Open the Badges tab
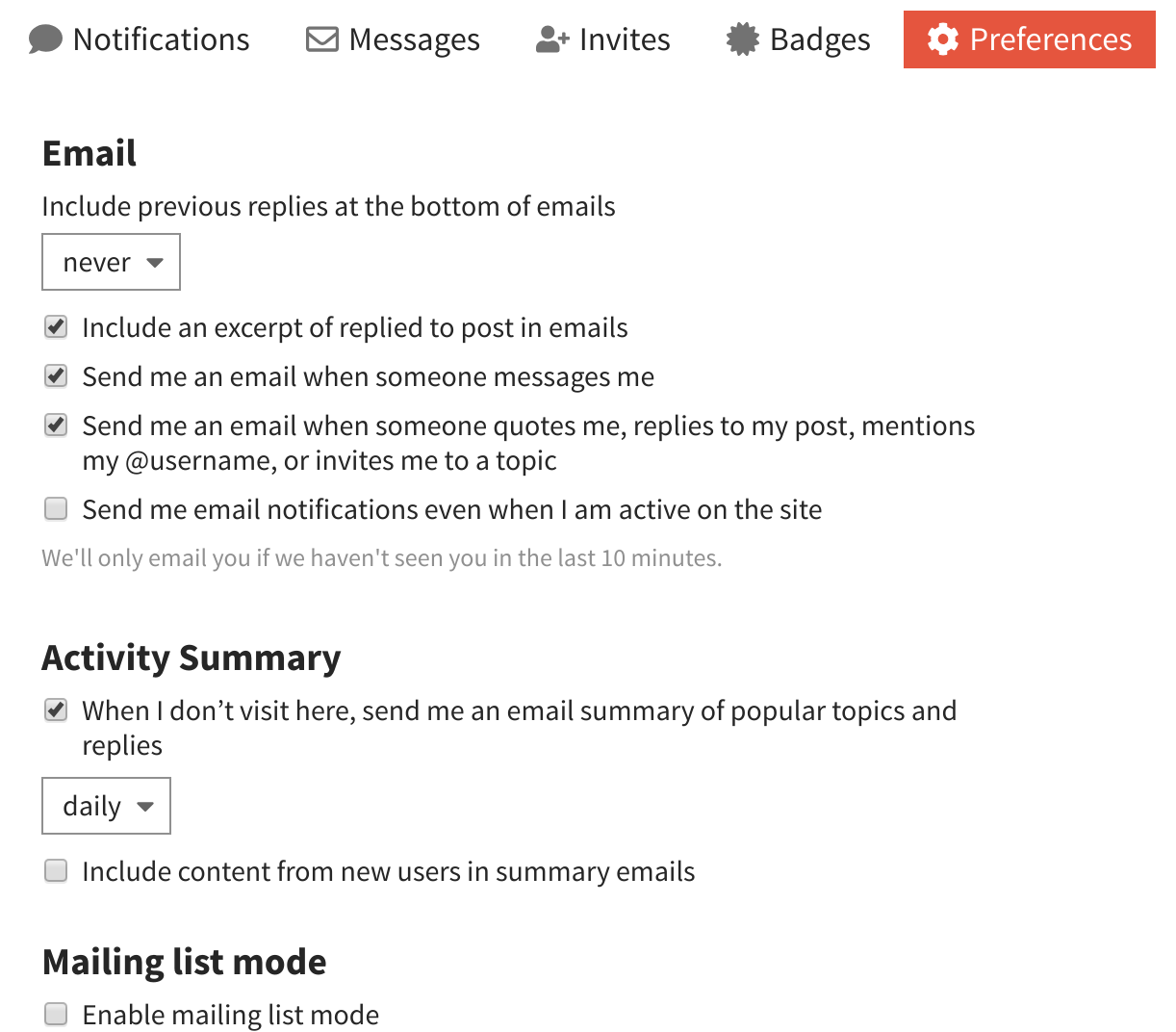Screen dimensions: 1176x1032 [x=820, y=39]
